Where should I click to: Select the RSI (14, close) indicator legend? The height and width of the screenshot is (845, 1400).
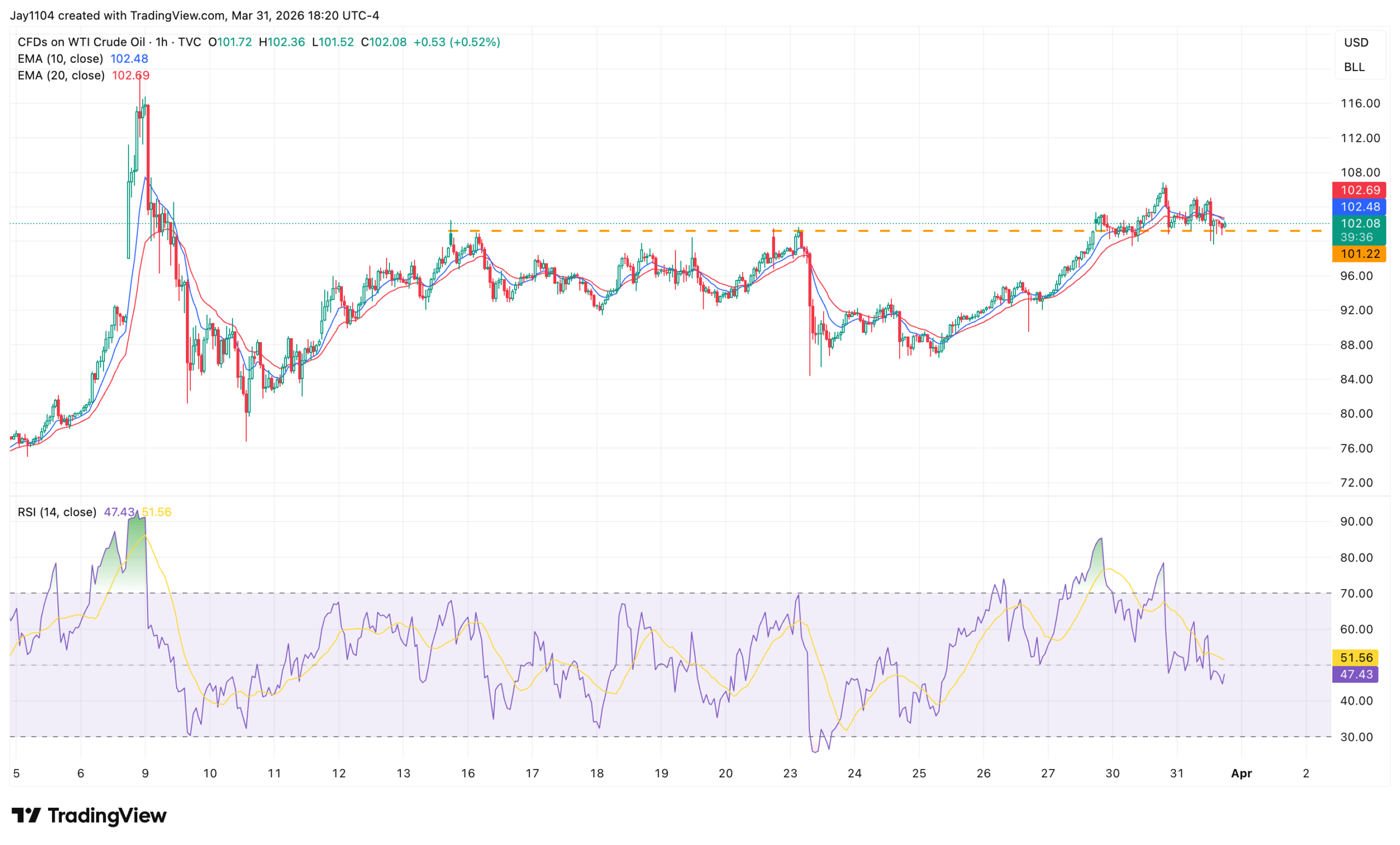click(57, 512)
